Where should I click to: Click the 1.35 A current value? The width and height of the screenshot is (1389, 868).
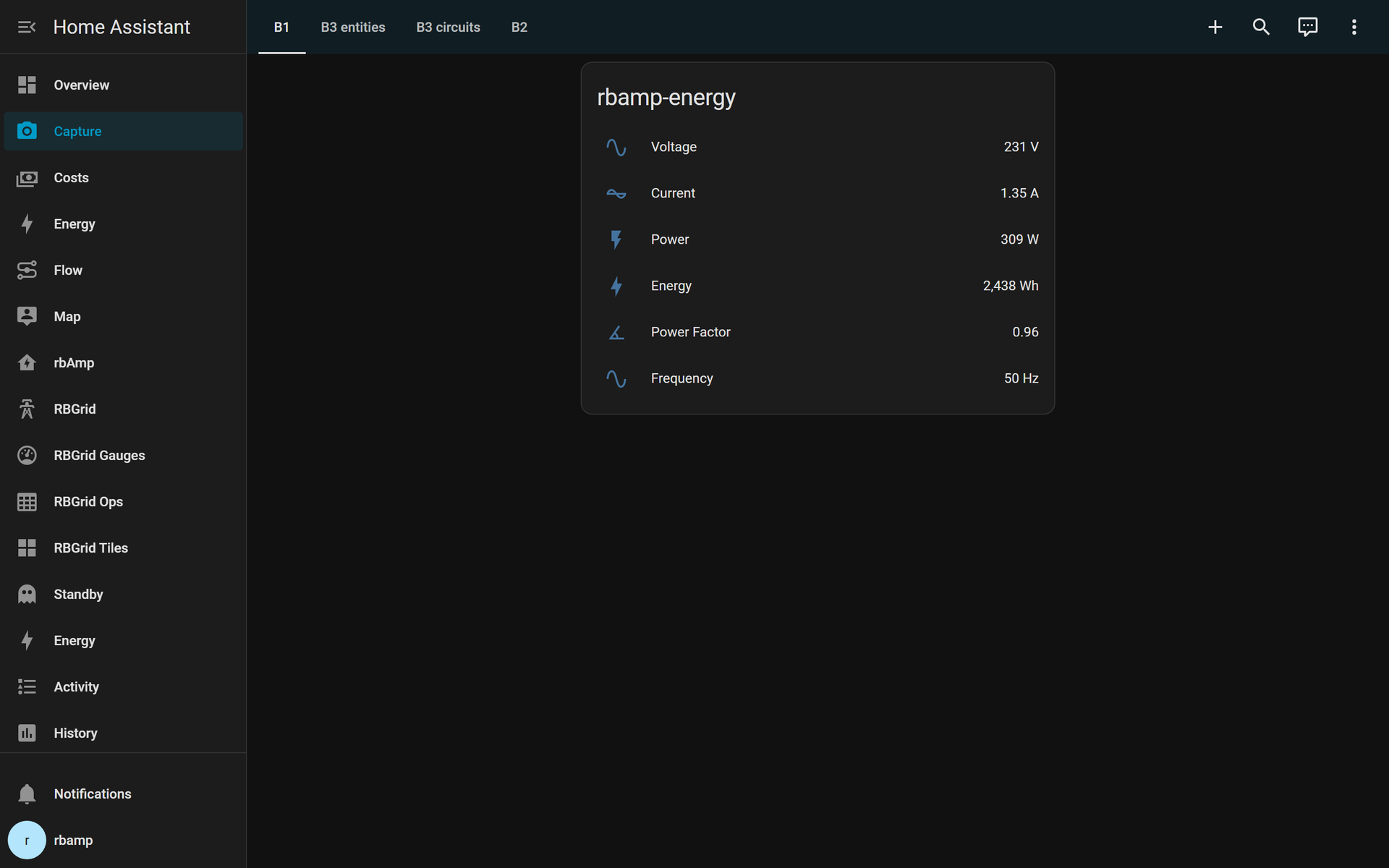[1019, 193]
